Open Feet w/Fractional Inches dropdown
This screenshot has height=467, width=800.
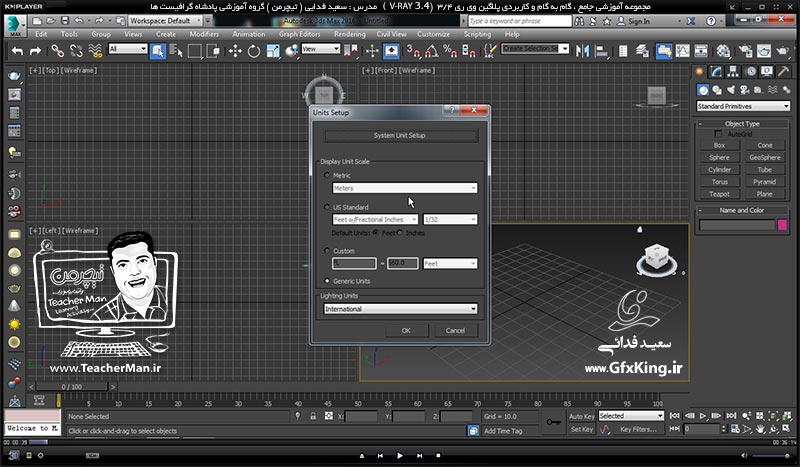(376, 219)
